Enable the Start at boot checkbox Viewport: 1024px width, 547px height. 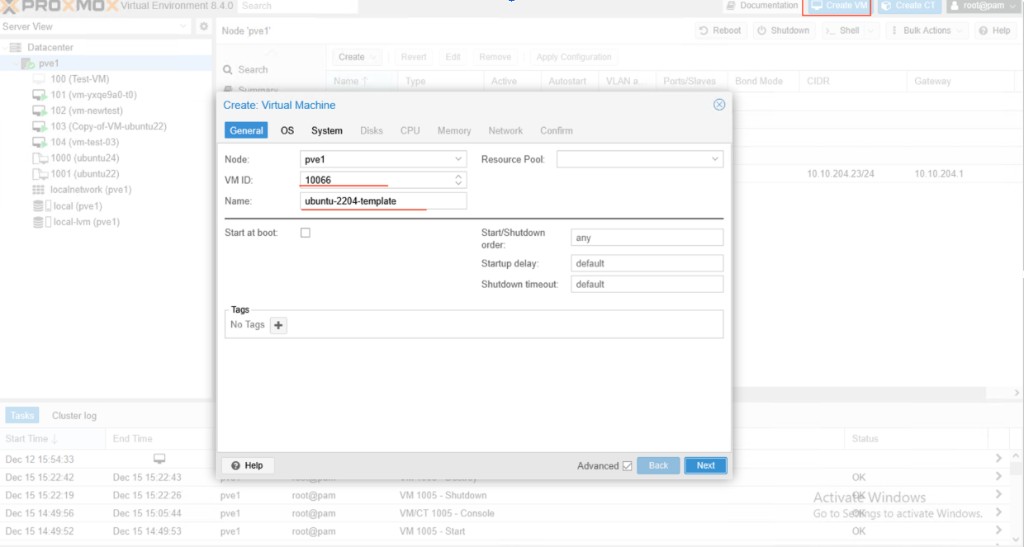[305, 233]
